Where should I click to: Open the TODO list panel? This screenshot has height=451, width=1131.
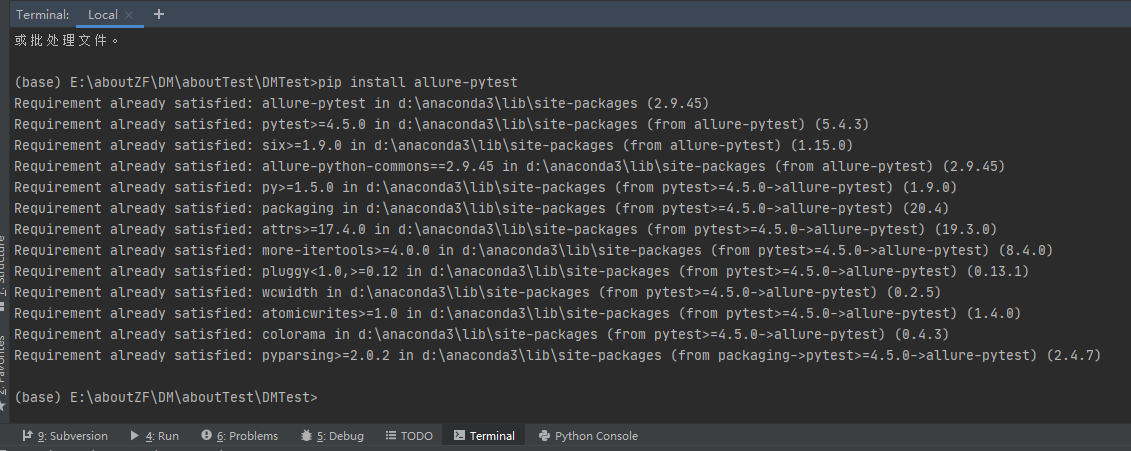click(x=408, y=436)
